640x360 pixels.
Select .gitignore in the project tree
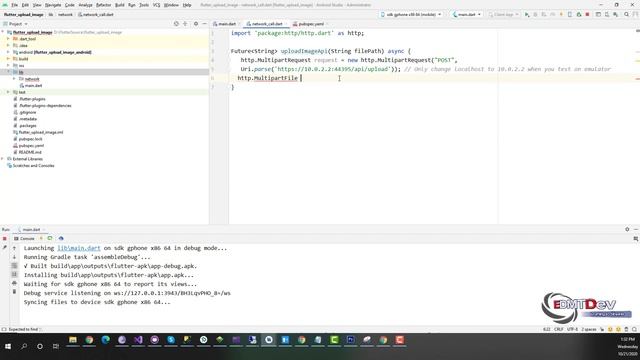27,112
